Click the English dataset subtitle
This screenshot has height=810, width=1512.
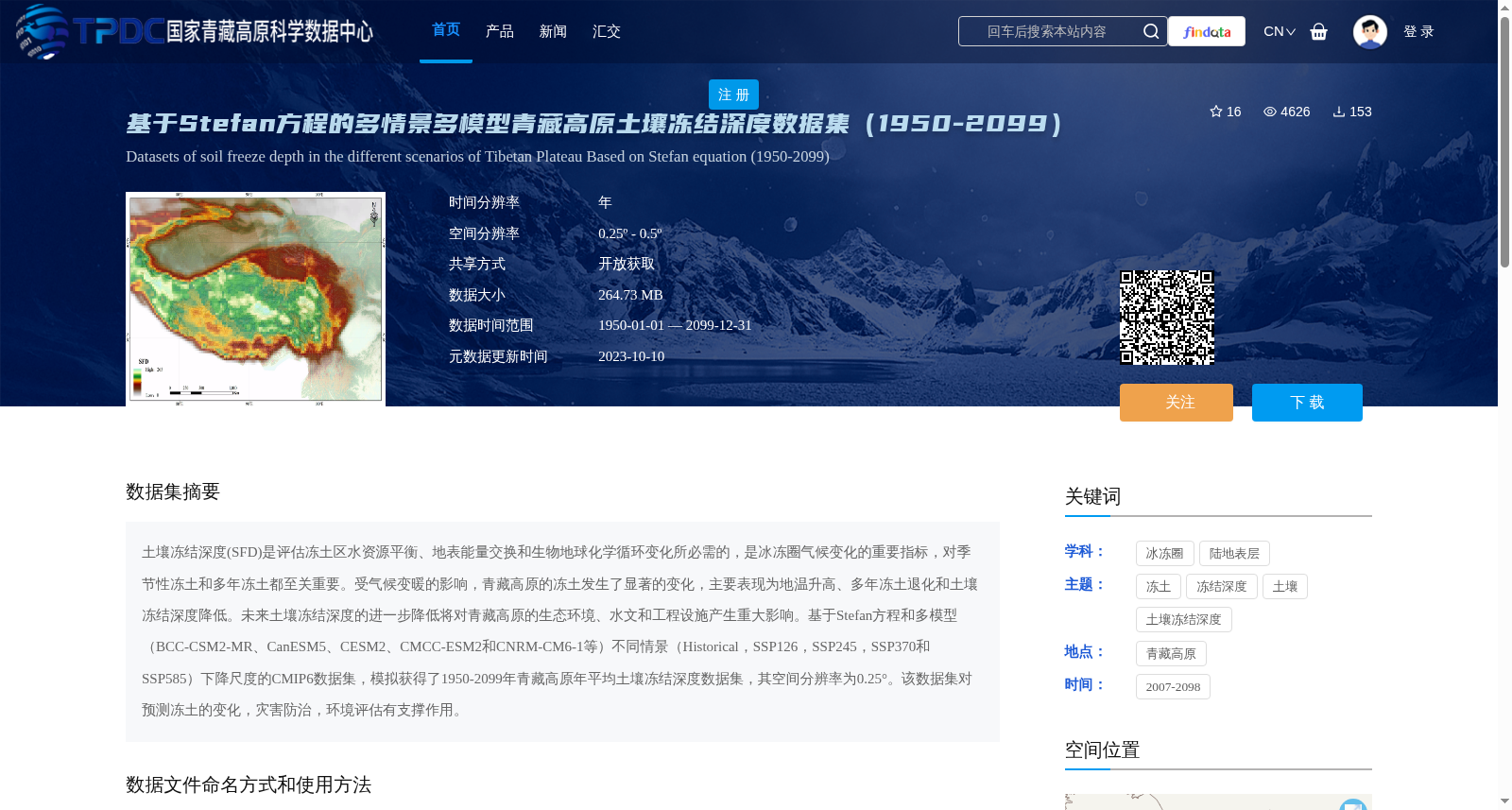(477, 156)
